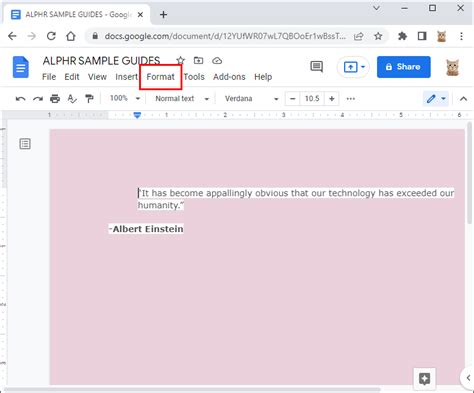Open the Insert menu
474x393 pixels.
126,77
